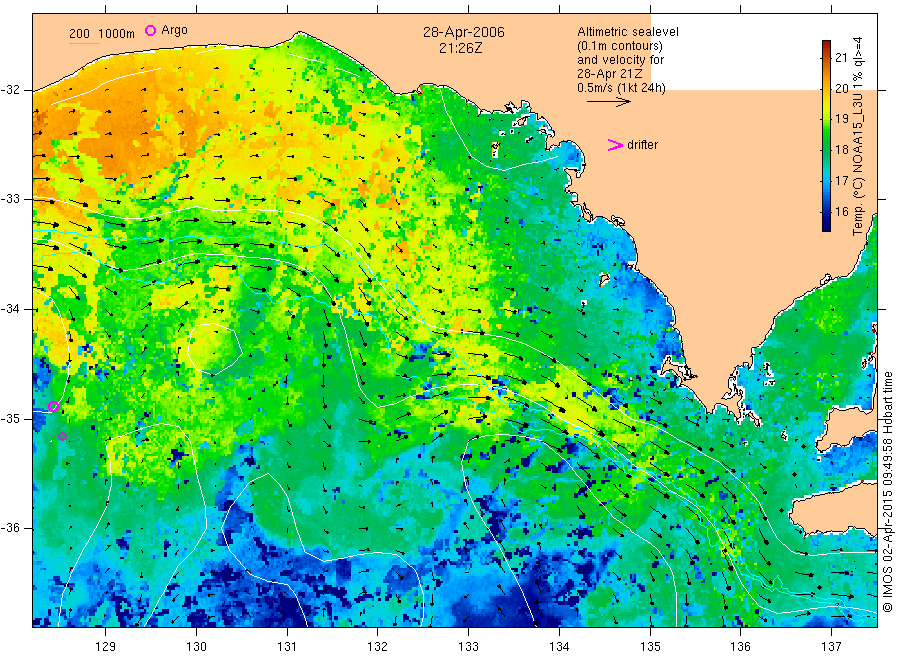
Task: Click the 'drifter' legend label
Action: pos(642,145)
